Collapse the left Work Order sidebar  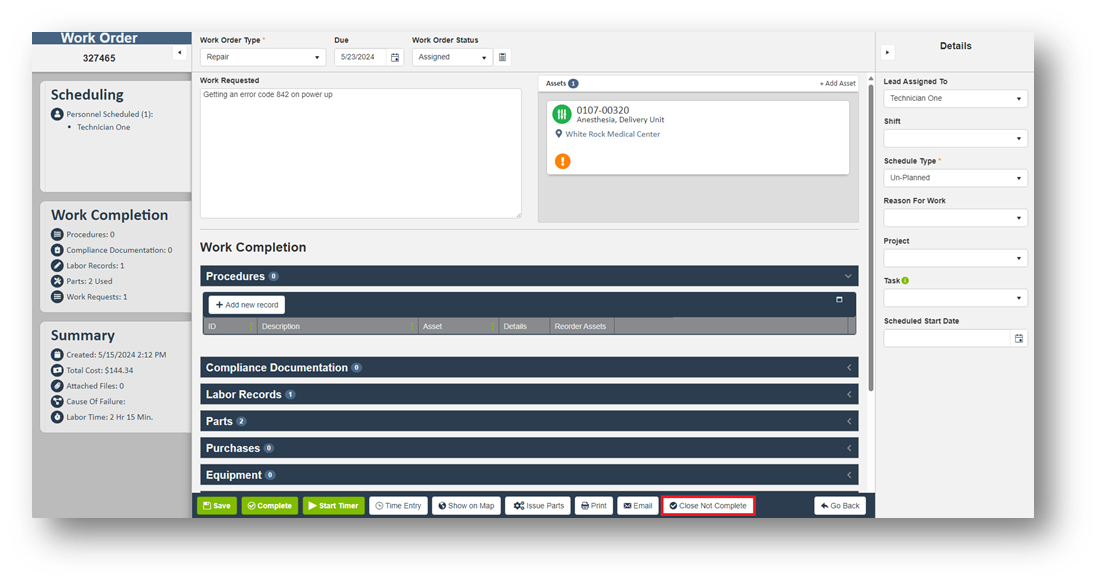tap(179, 52)
